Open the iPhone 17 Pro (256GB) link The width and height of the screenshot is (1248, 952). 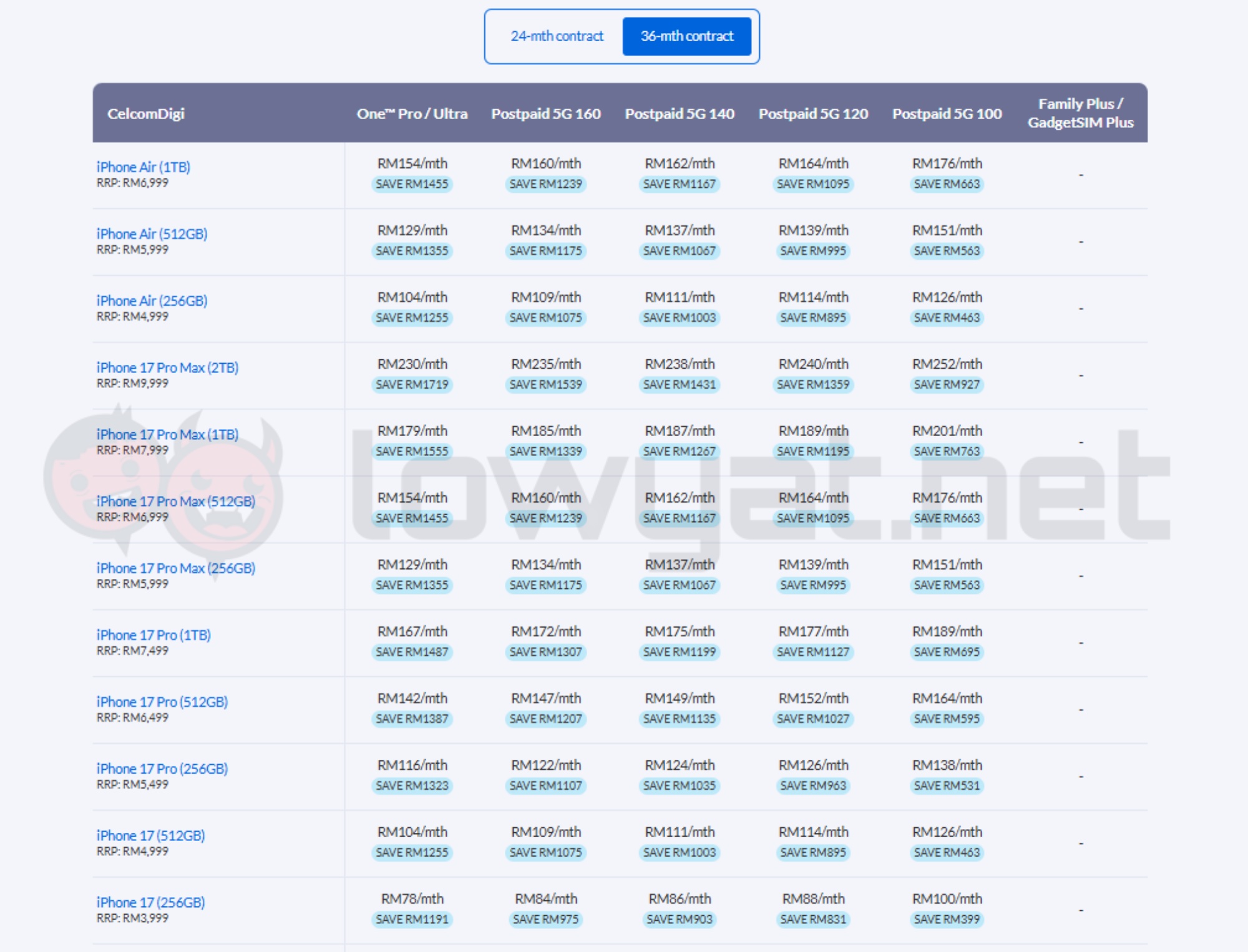click(162, 768)
